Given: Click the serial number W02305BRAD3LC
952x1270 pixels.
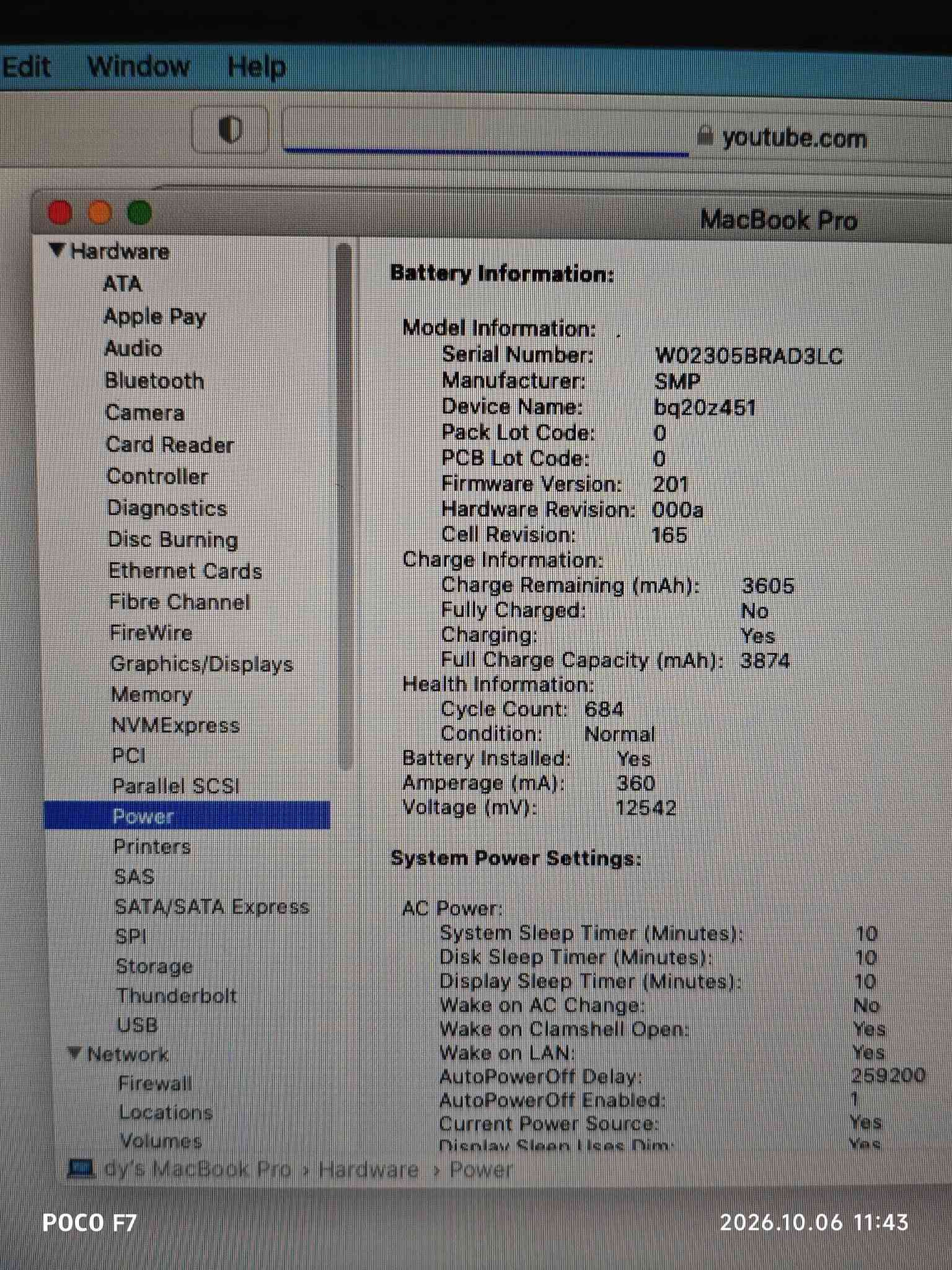Looking at the screenshot, I should [x=749, y=356].
